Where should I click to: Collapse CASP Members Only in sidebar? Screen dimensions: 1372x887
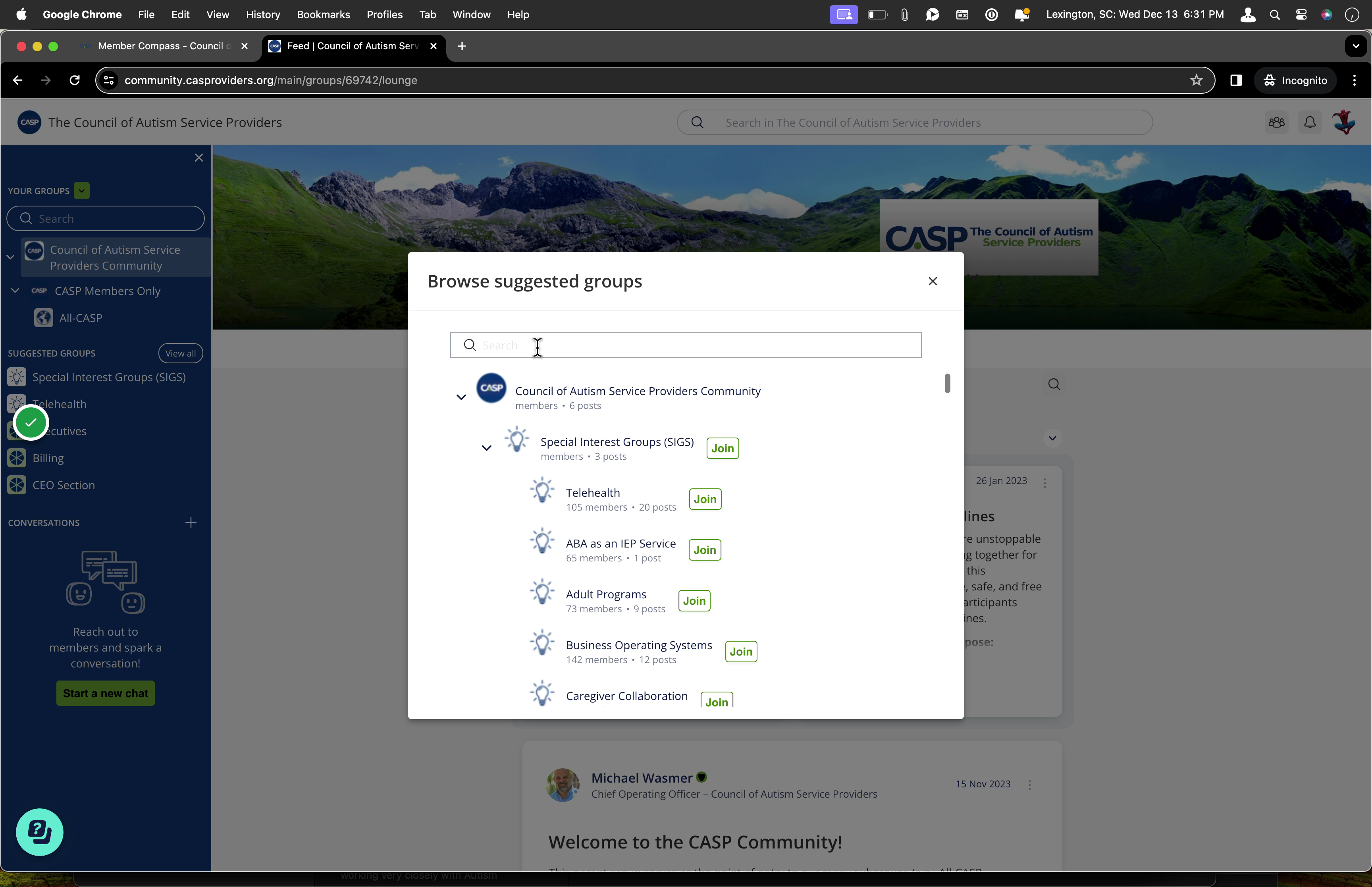pyautogui.click(x=15, y=291)
